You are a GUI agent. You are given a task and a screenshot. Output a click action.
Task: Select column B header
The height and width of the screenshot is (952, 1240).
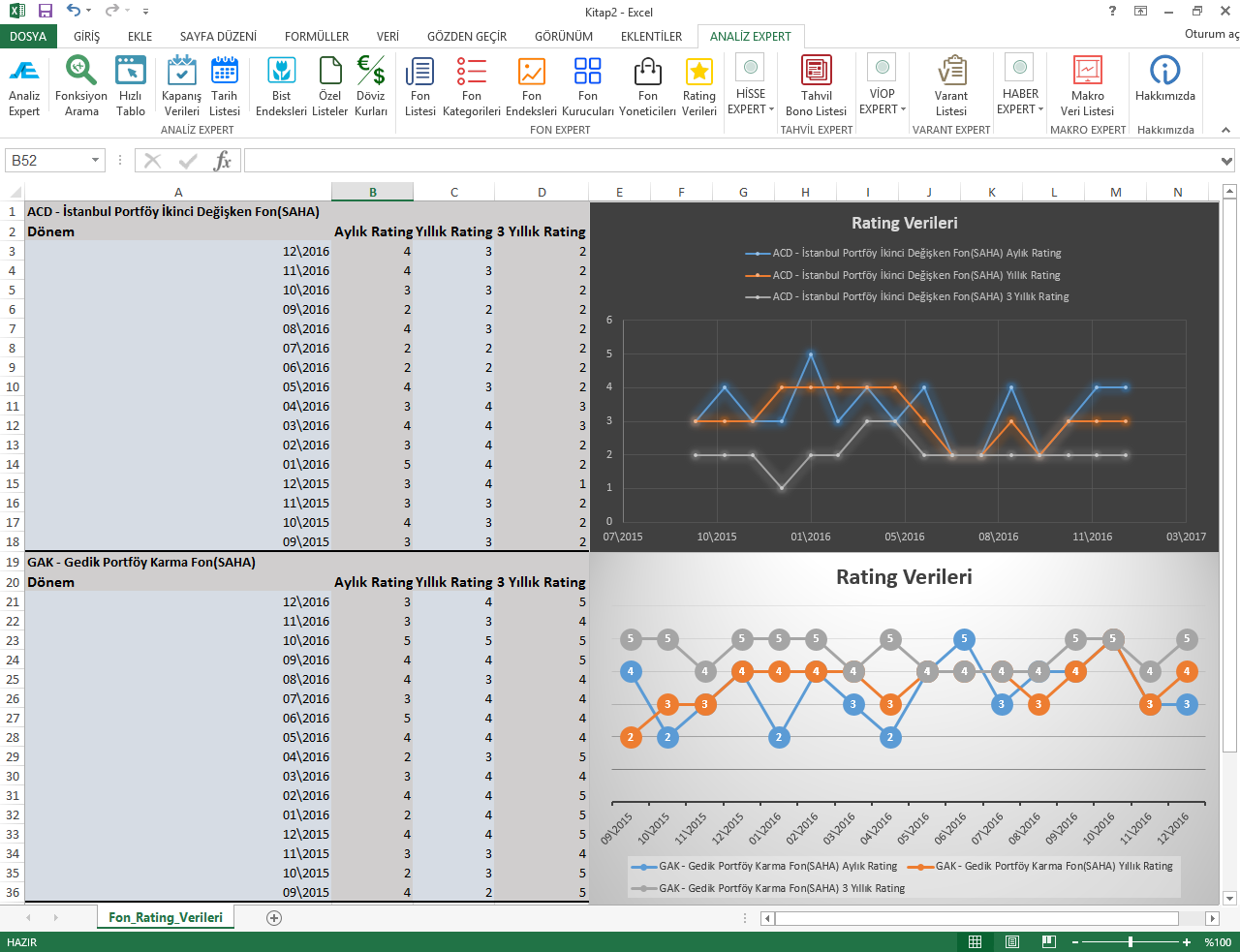[x=373, y=192]
